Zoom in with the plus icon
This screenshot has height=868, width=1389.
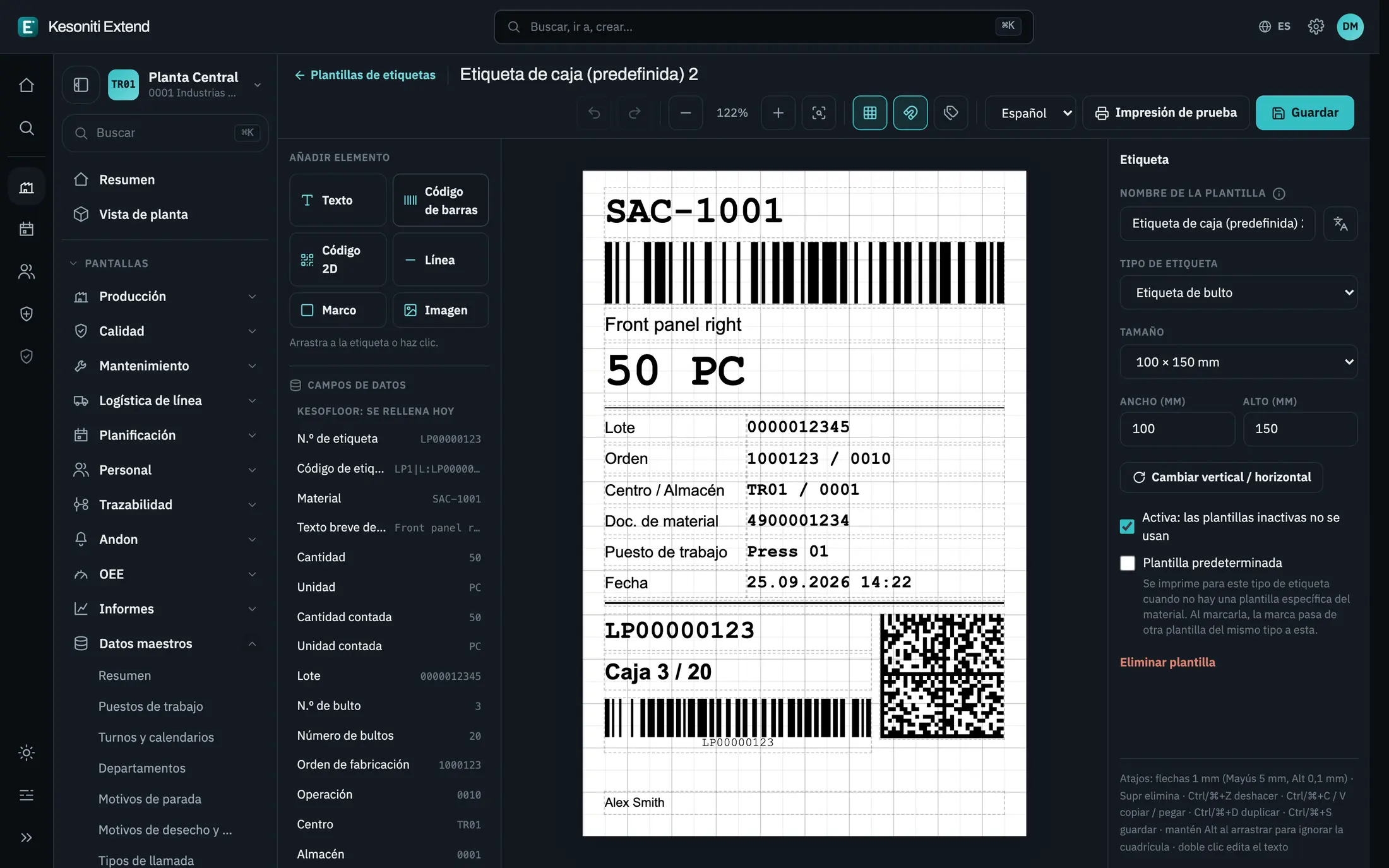778,113
